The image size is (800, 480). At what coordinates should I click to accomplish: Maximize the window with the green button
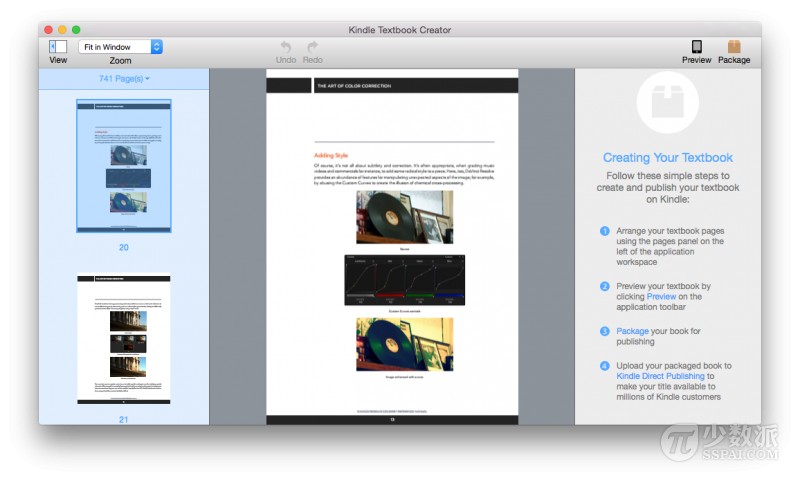[x=76, y=30]
